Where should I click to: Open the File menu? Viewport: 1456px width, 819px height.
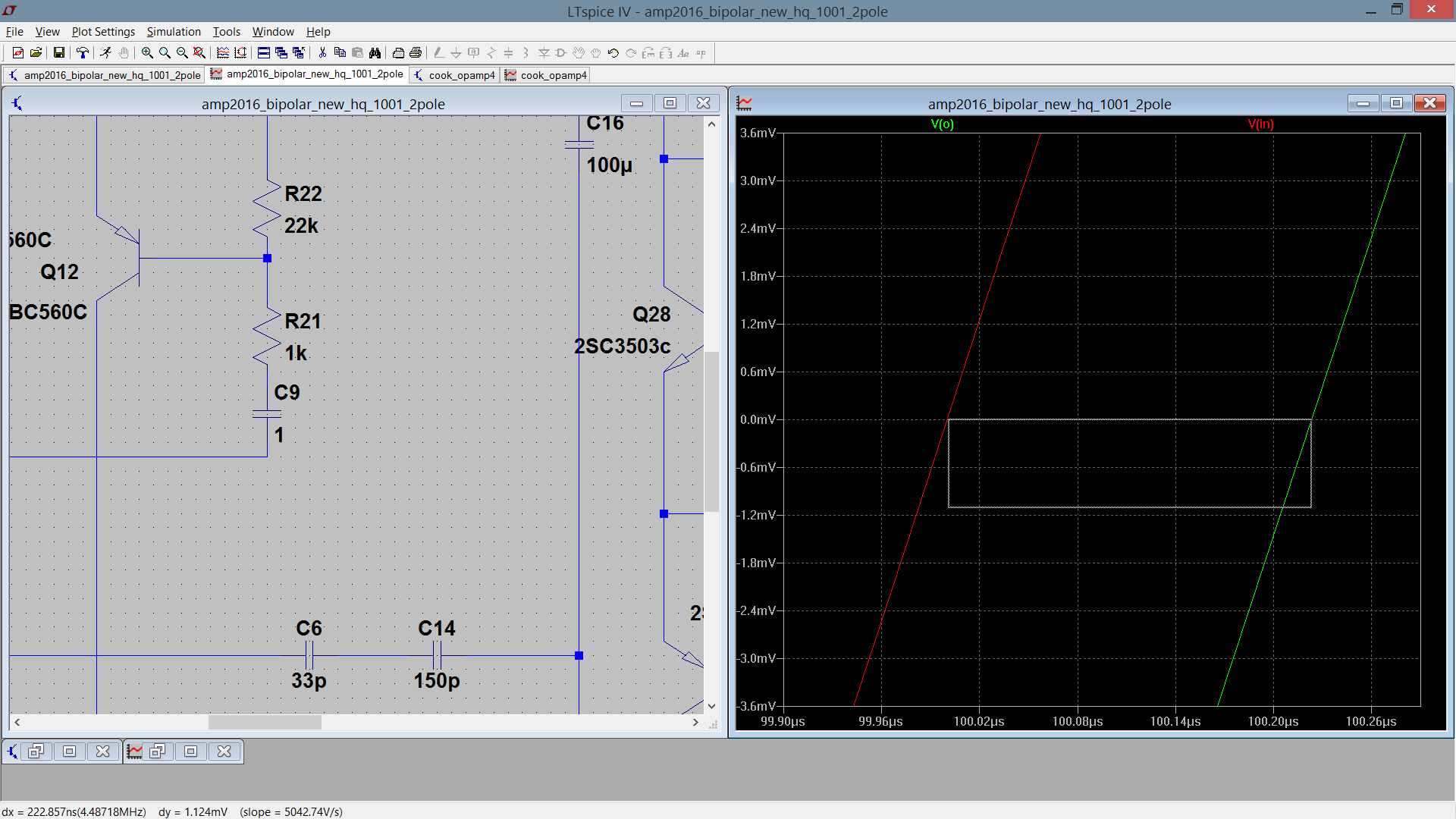coord(14,32)
